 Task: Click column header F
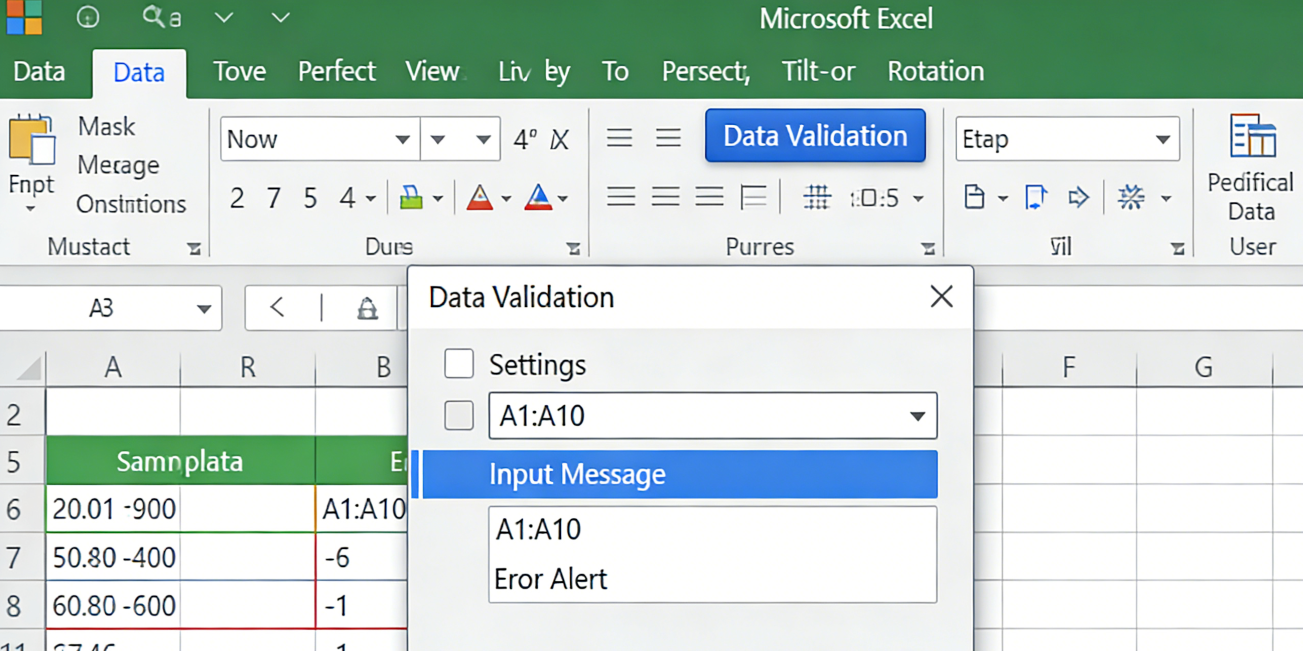(1069, 368)
